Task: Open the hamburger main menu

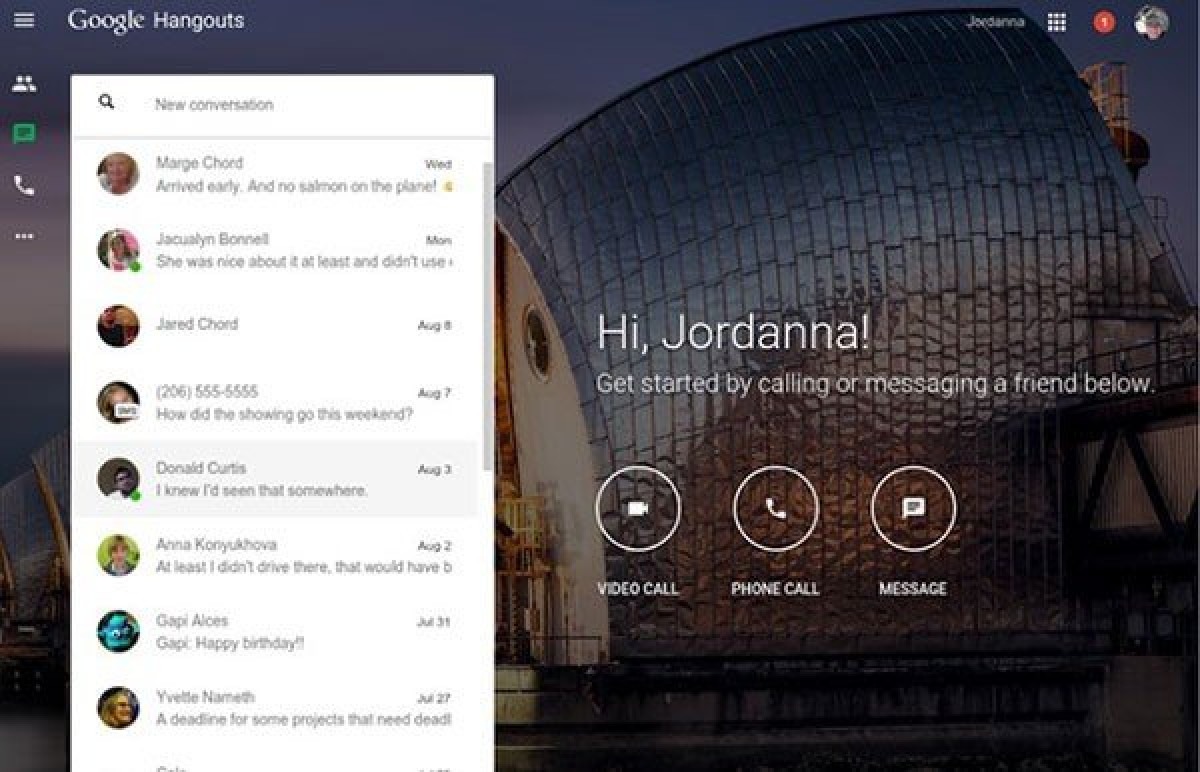Action: pyautogui.click(x=24, y=20)
